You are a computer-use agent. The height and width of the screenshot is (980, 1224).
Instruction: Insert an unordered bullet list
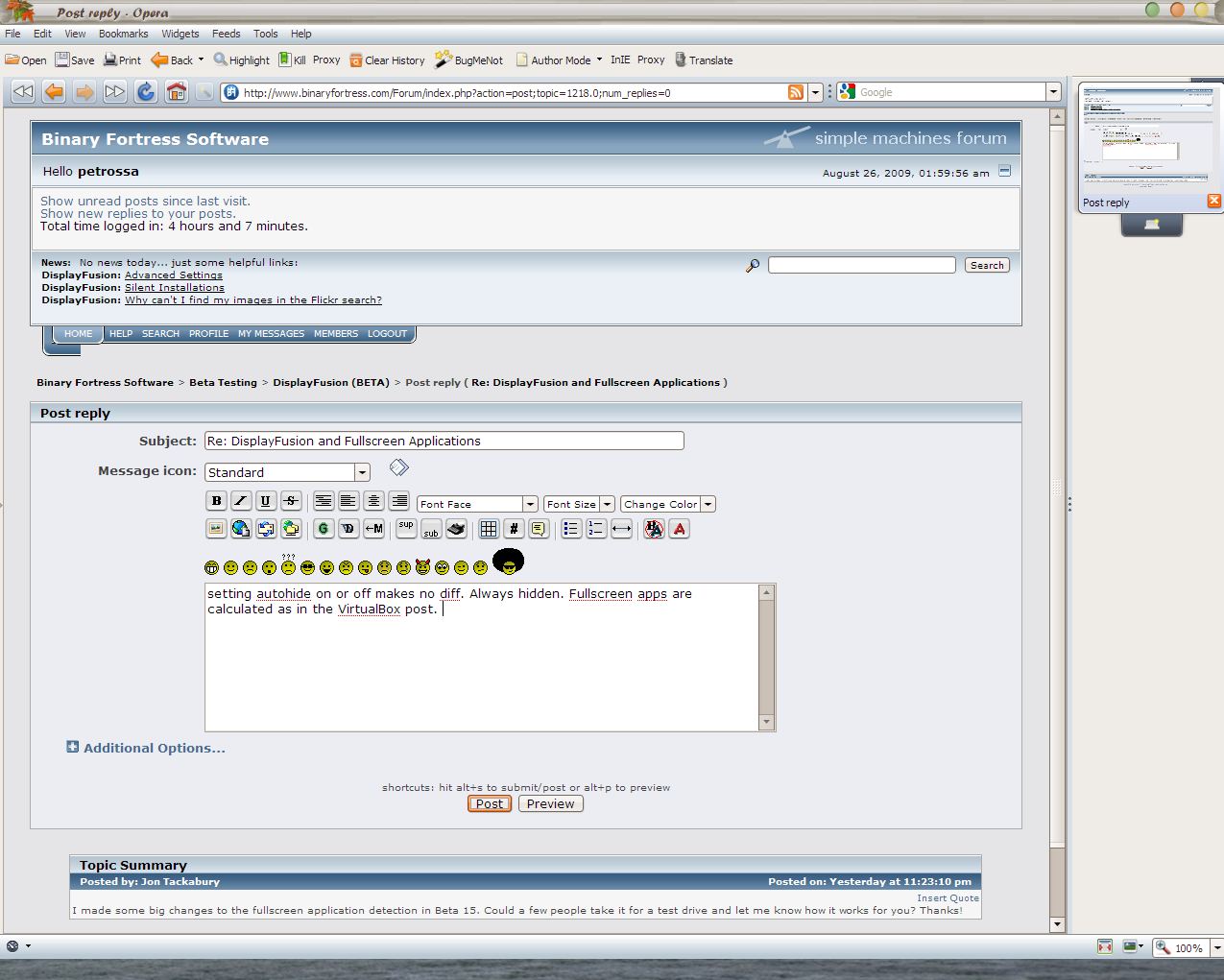click(x=571, y=528)
